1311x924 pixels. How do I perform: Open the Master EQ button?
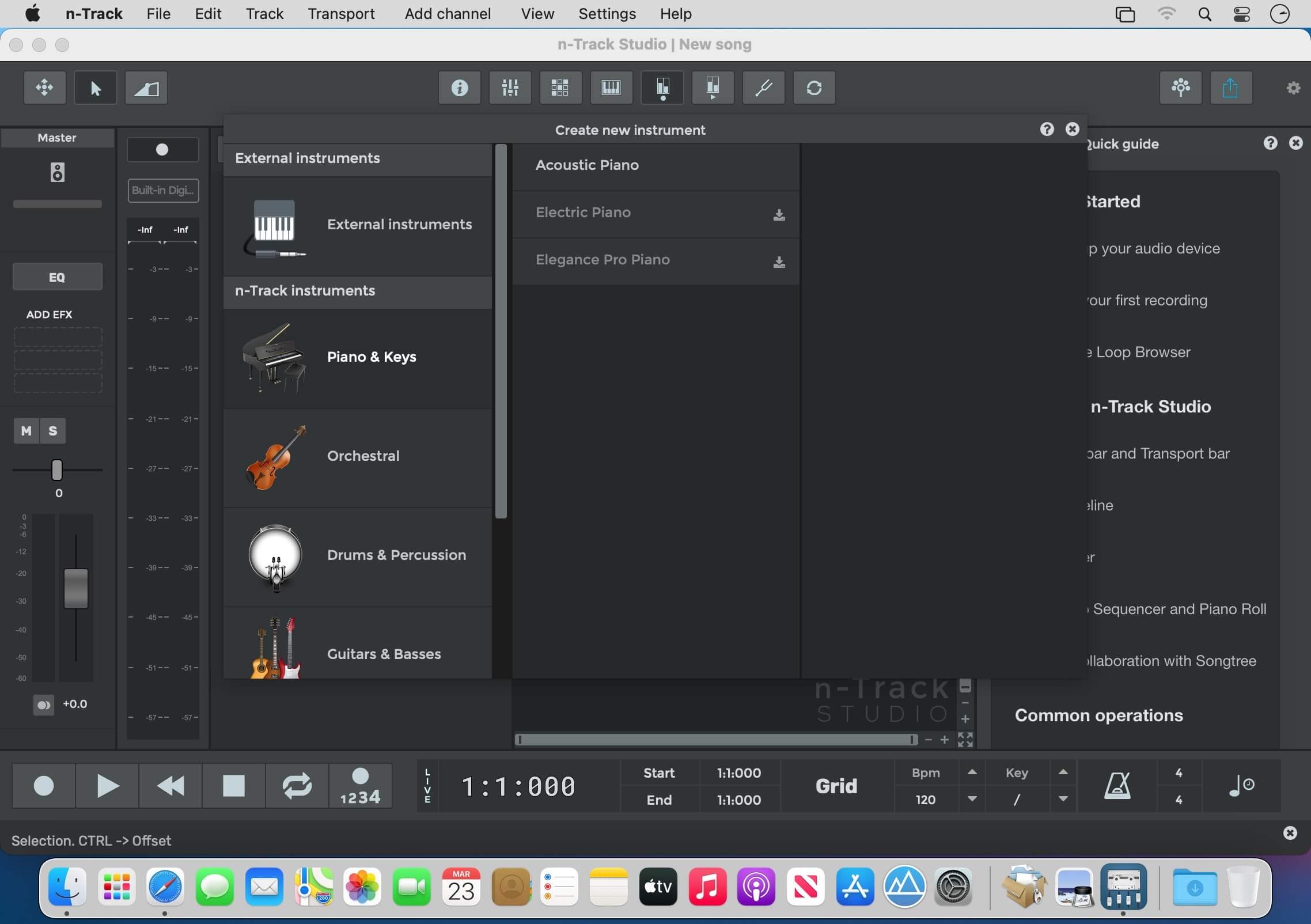click(57, 277)
